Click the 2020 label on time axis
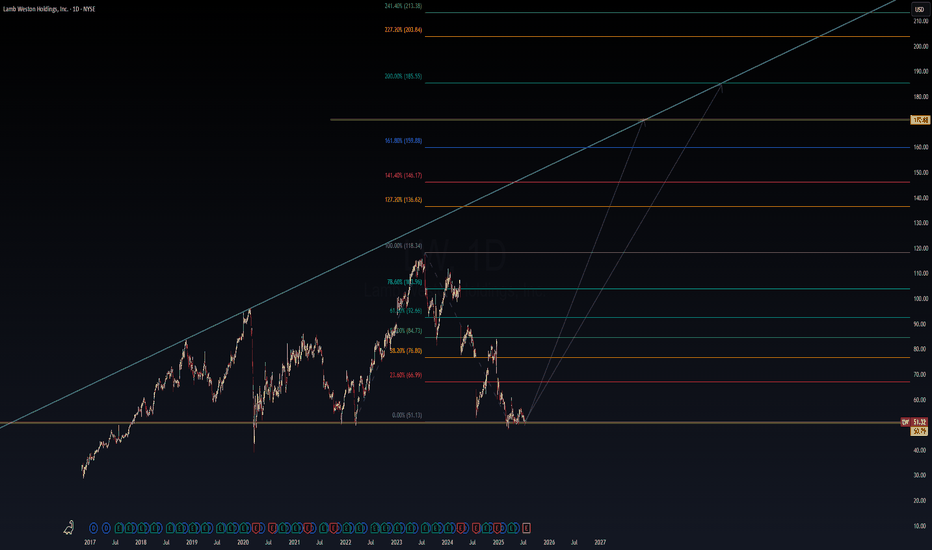This screenshot has width=932, height=550. coord(243,542)
